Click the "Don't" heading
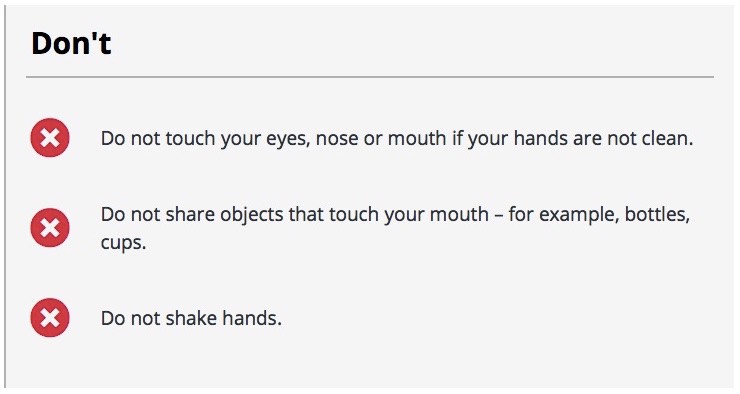The image size is (740, 394). 71,43
